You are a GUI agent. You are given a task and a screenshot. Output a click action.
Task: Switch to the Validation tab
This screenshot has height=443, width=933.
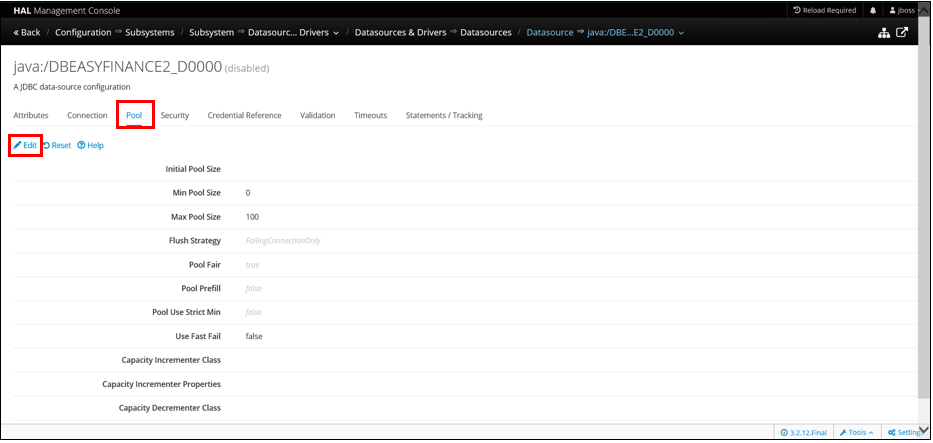[318, 115]
